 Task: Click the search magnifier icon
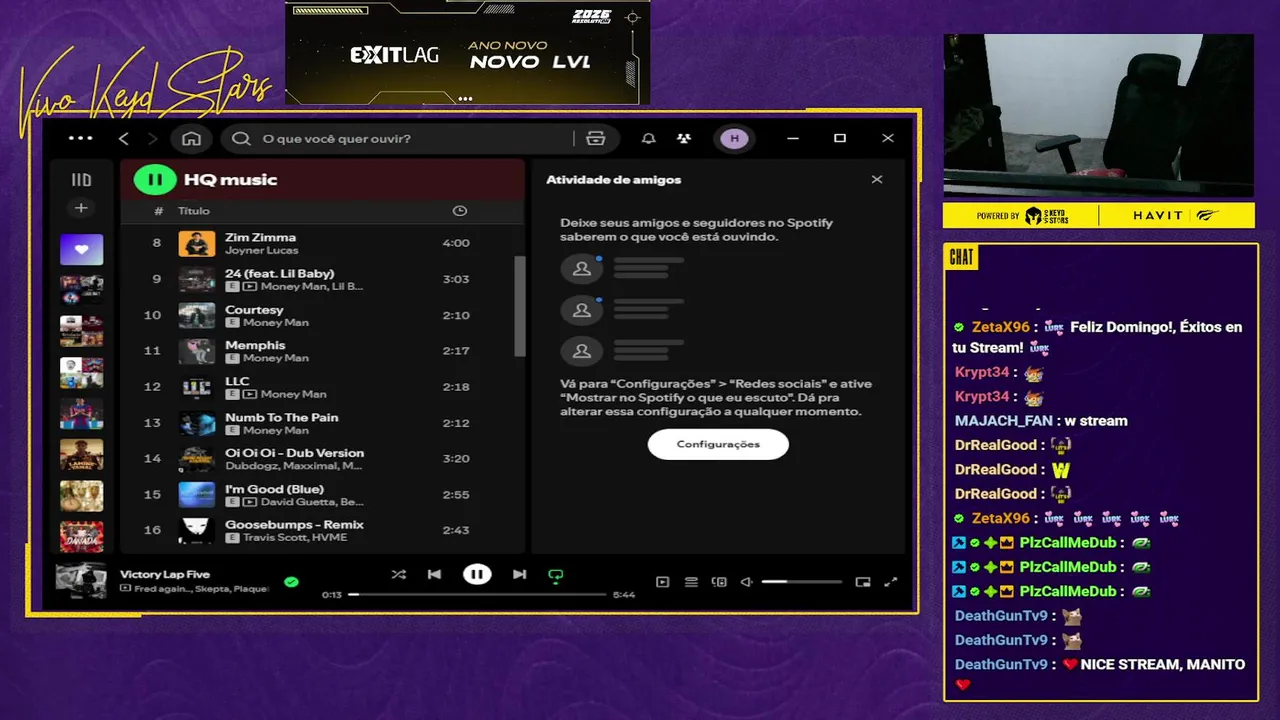coord(241,138)
